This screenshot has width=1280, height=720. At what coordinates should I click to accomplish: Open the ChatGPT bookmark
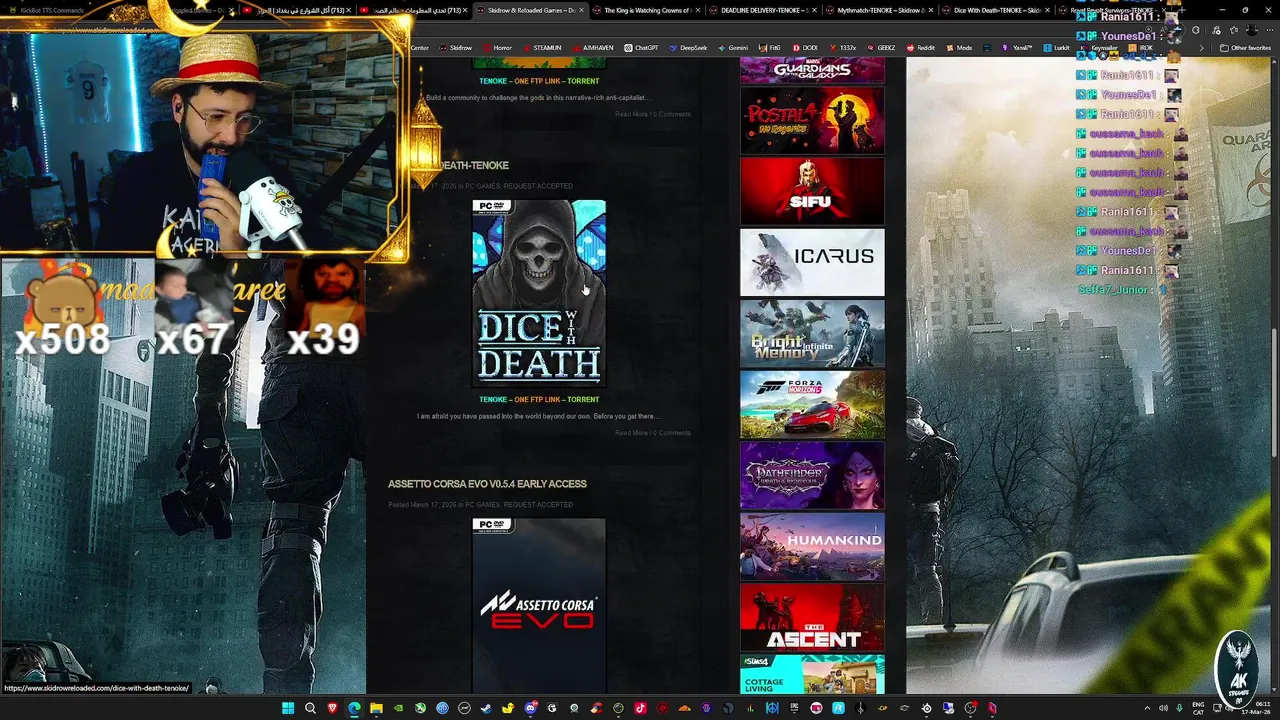(x=641, y=47)
